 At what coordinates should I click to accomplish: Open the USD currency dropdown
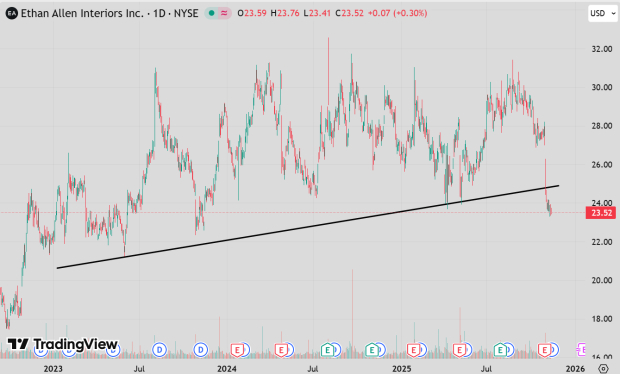click(603, 13)
